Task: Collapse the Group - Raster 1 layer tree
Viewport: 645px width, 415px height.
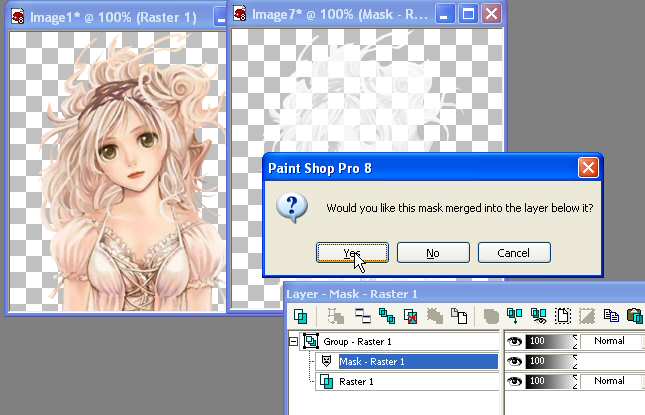Action: [x=293, y=341]
